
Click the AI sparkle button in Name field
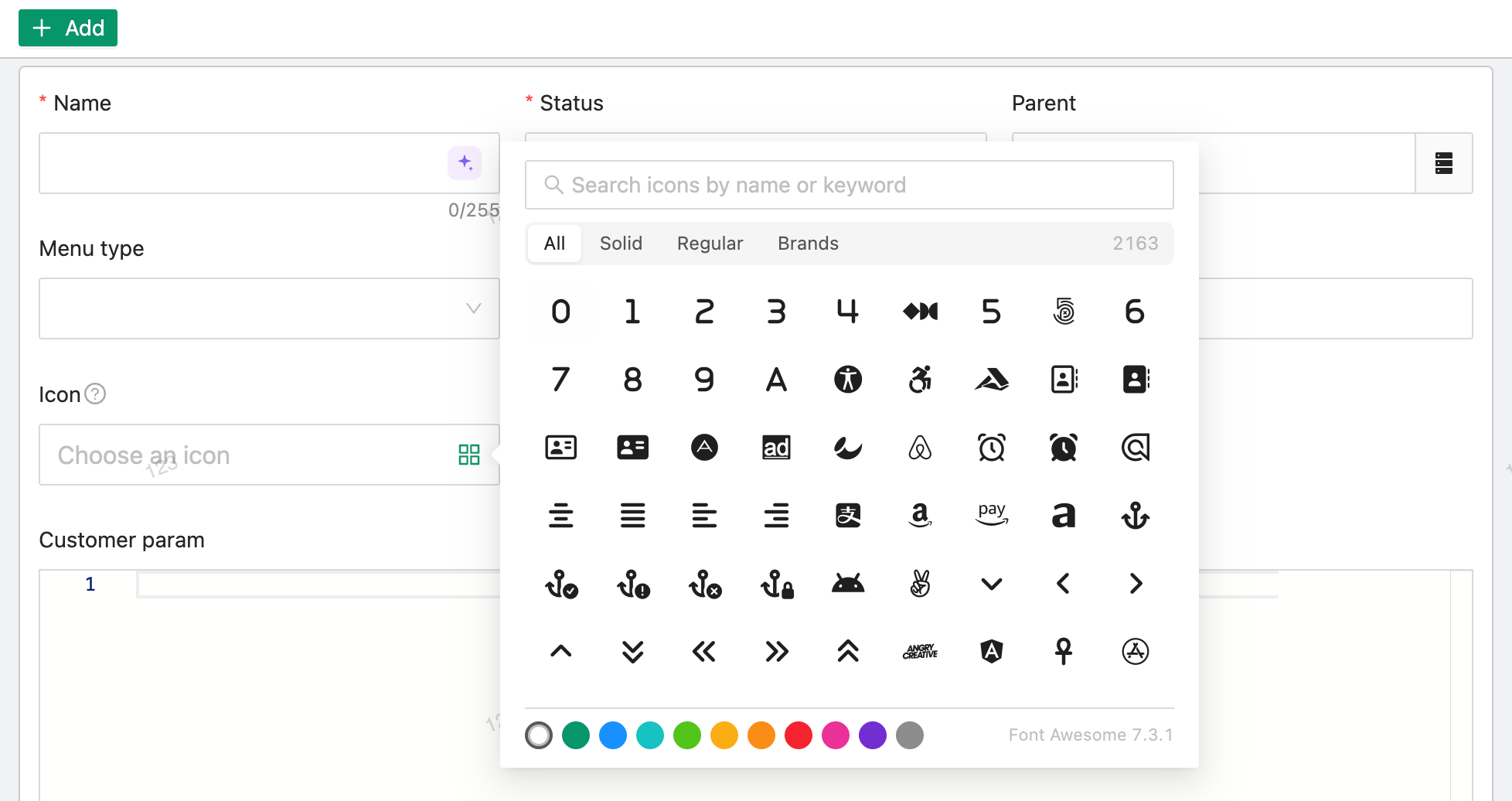point(465,163)
